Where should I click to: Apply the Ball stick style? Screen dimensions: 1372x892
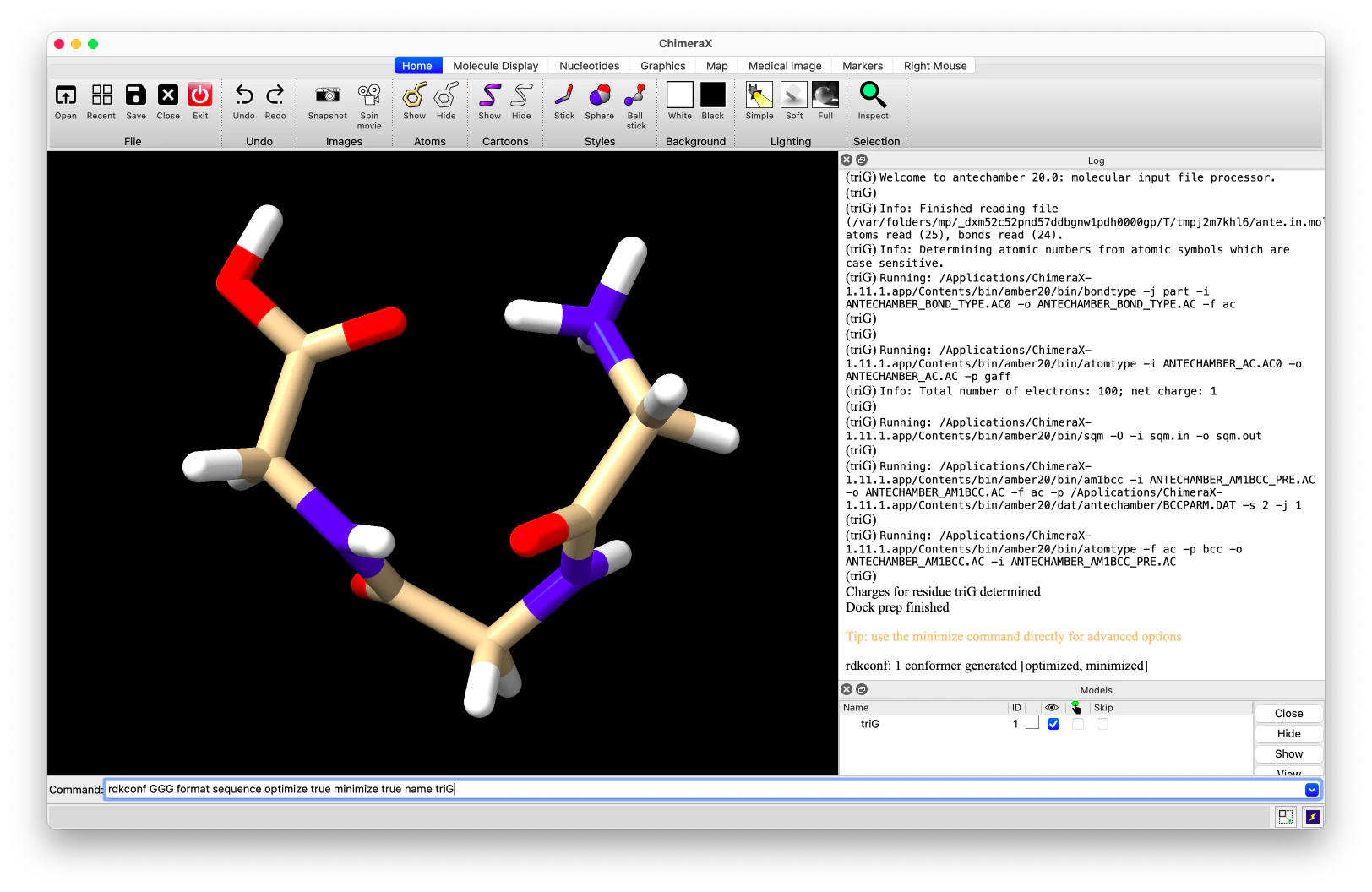click(635, 106)
